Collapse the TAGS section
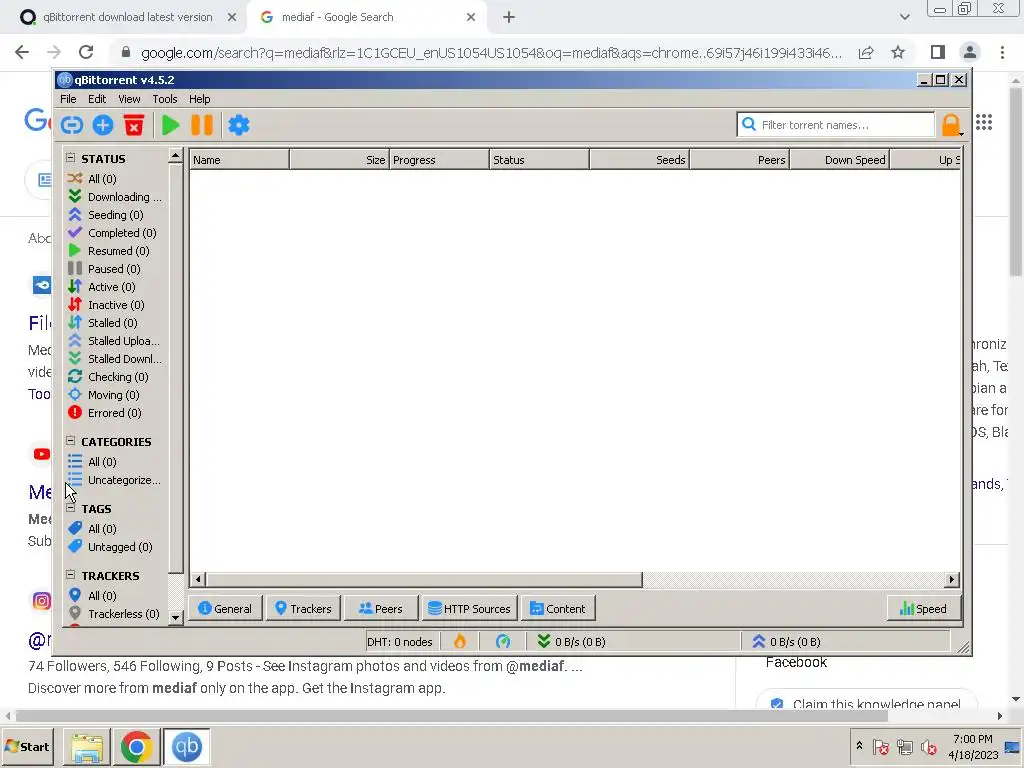Screen dimensions: 1024x768 click(71, 507)
